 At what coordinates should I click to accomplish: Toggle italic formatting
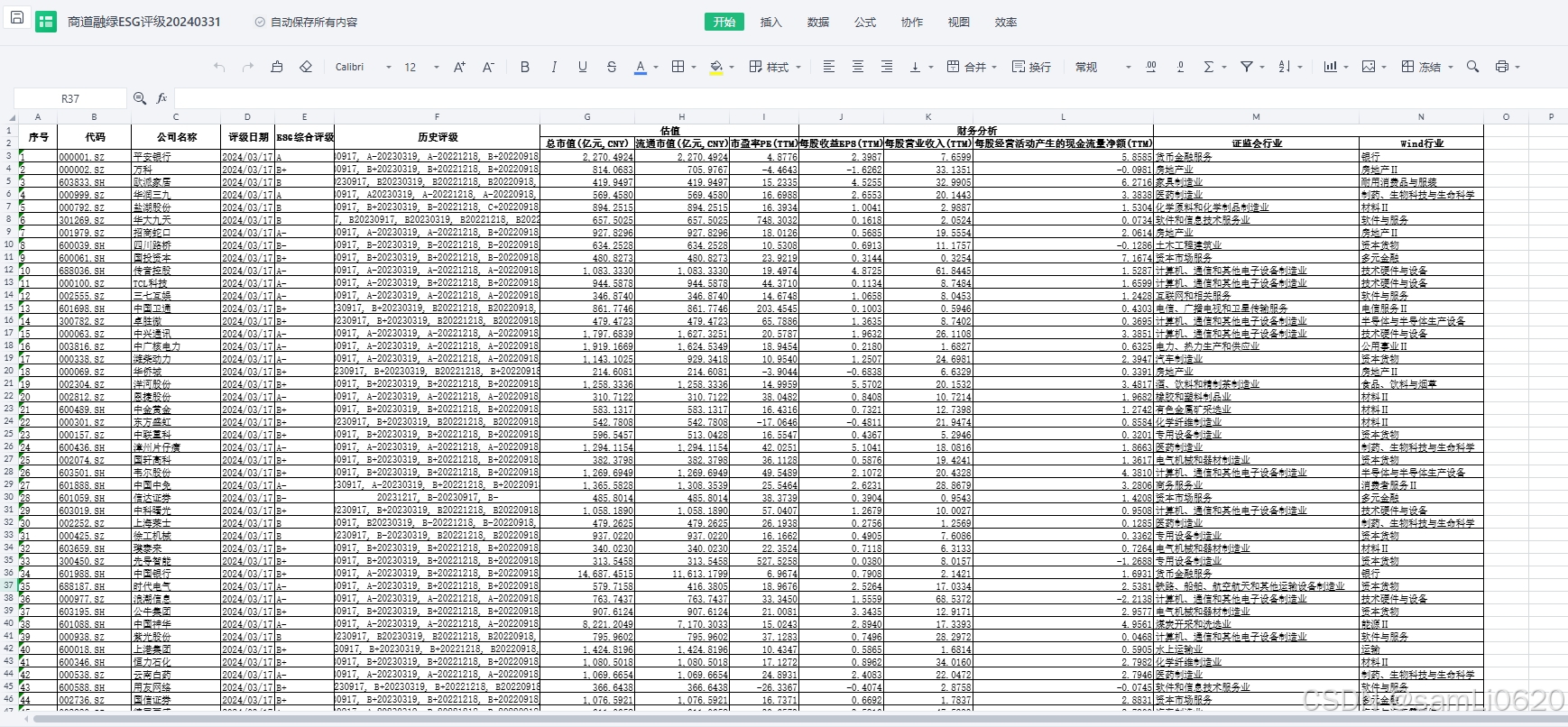[x=554, y=67]
